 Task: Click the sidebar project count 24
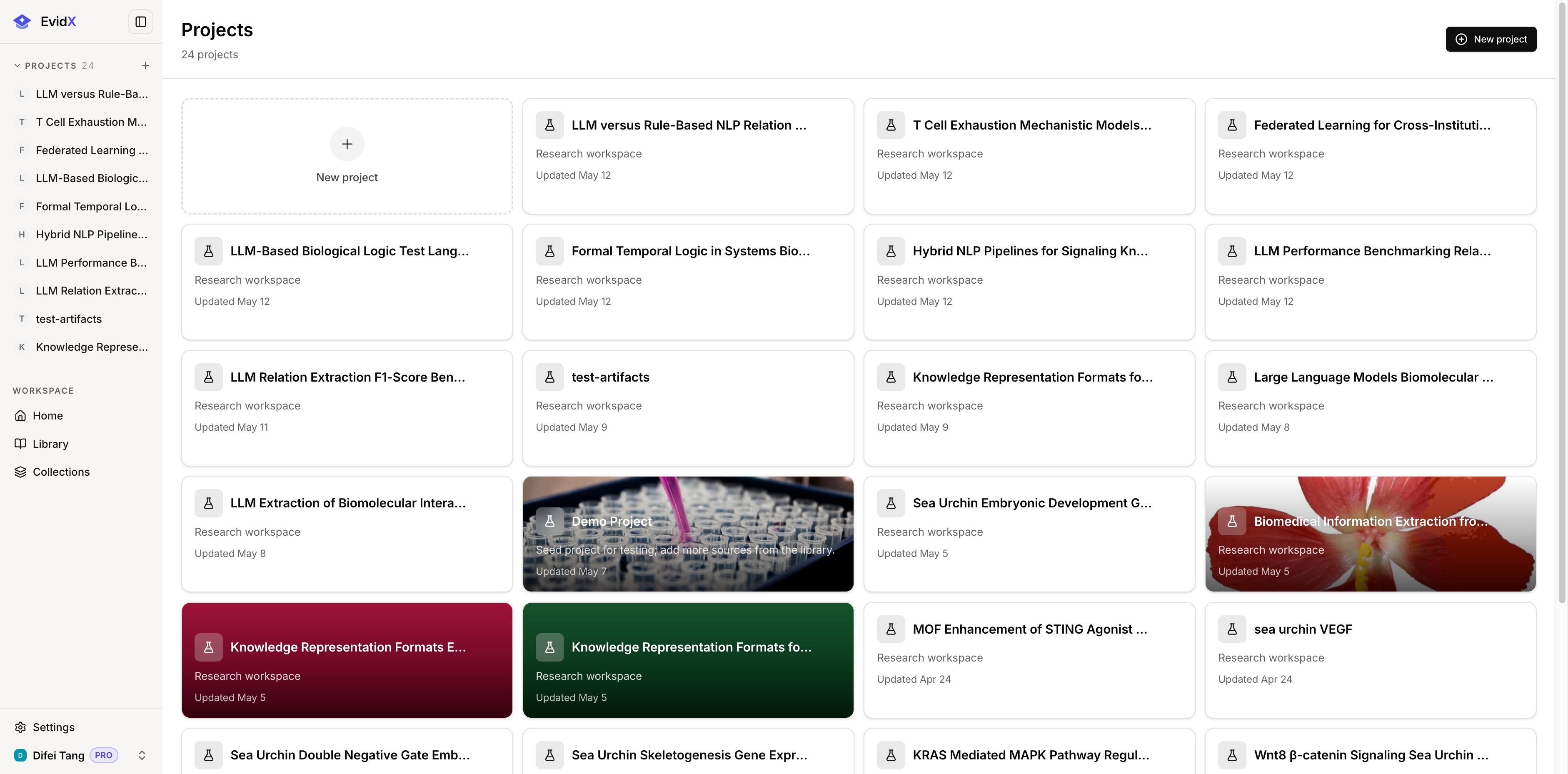coord(88,66)
